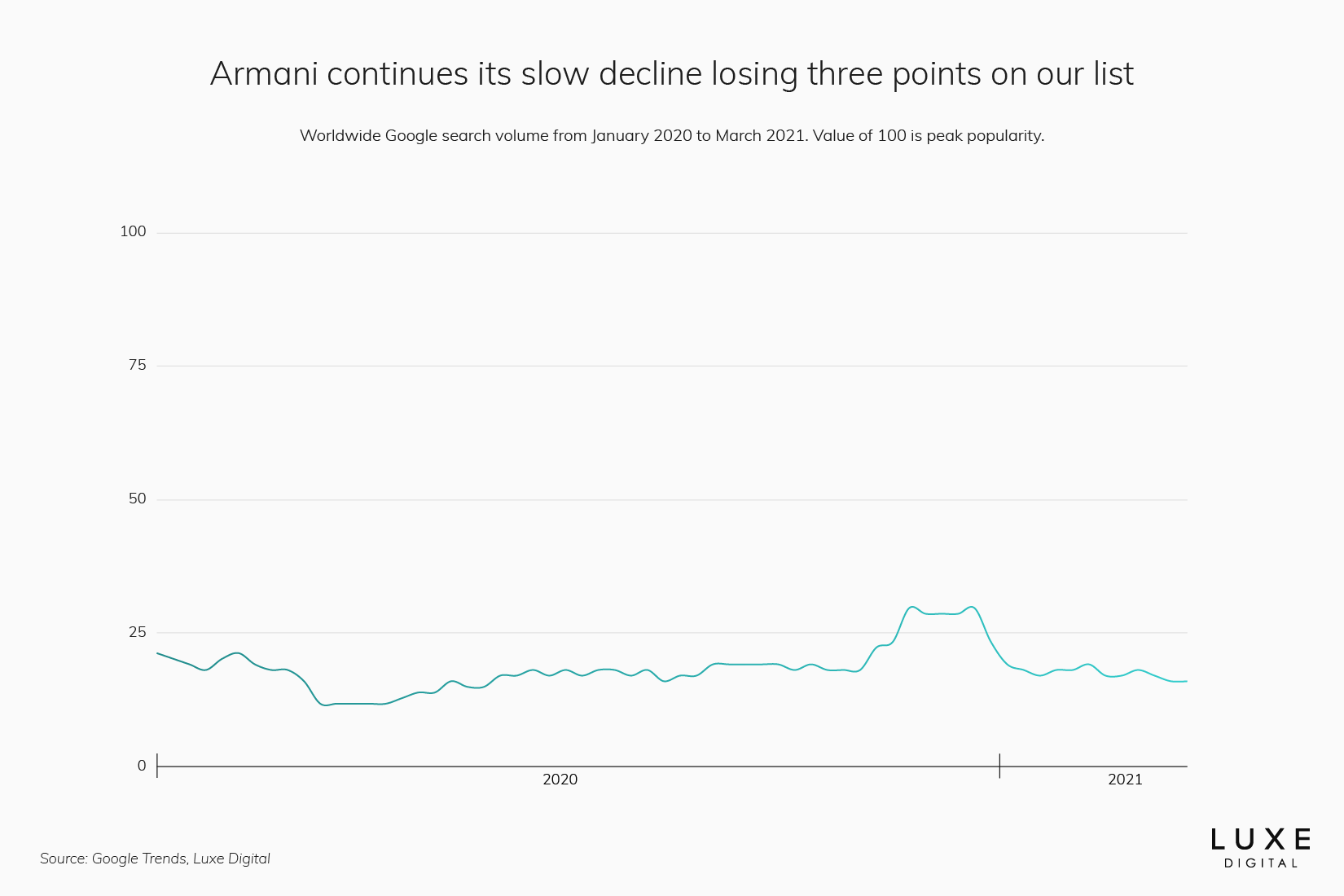Screen dimensions: 1344x896
Task: Click the trend line's rightmost end point
Action: tap(1186, 681)
